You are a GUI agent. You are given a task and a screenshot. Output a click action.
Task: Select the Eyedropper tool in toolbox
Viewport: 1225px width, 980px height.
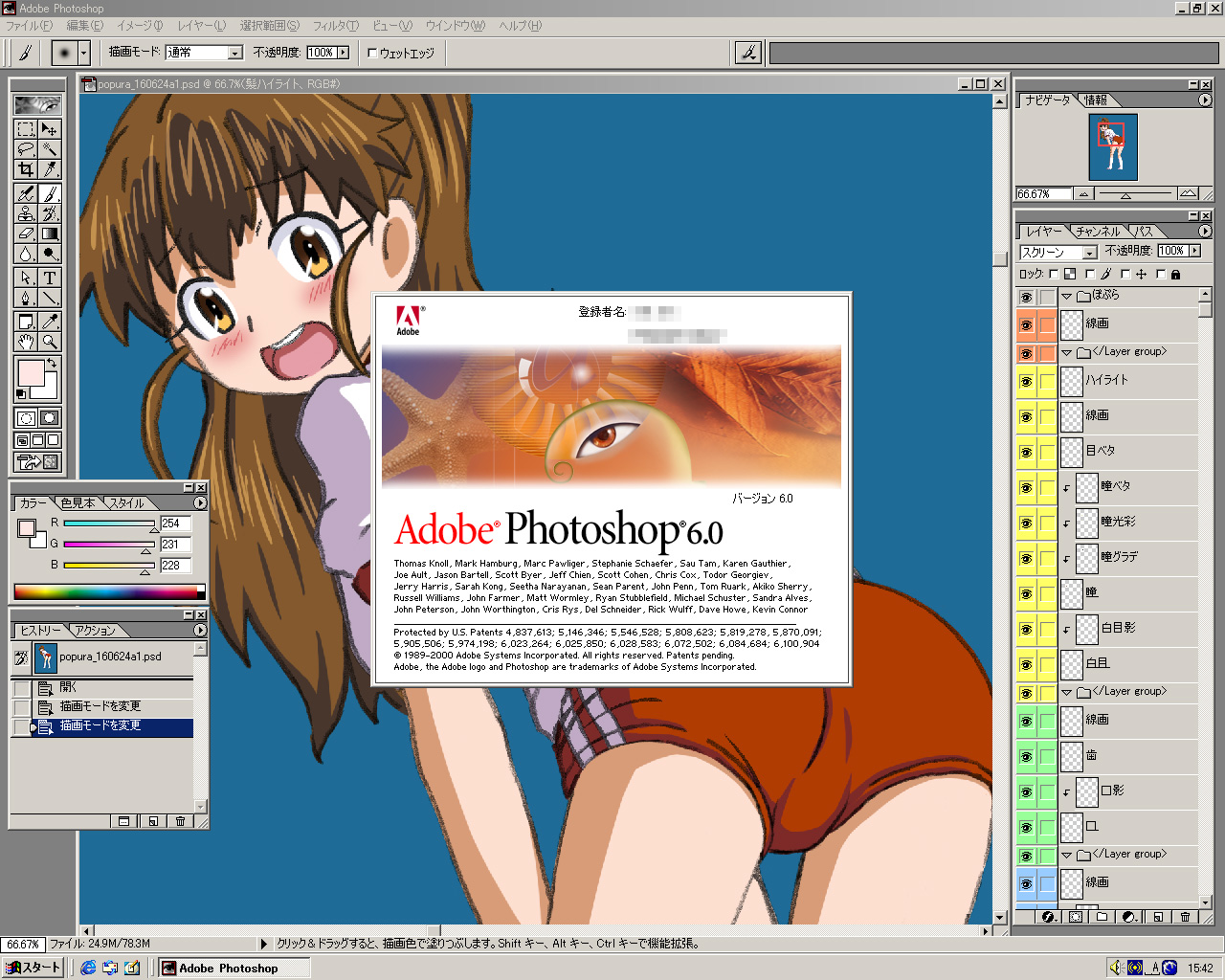[x=50, y=322]
